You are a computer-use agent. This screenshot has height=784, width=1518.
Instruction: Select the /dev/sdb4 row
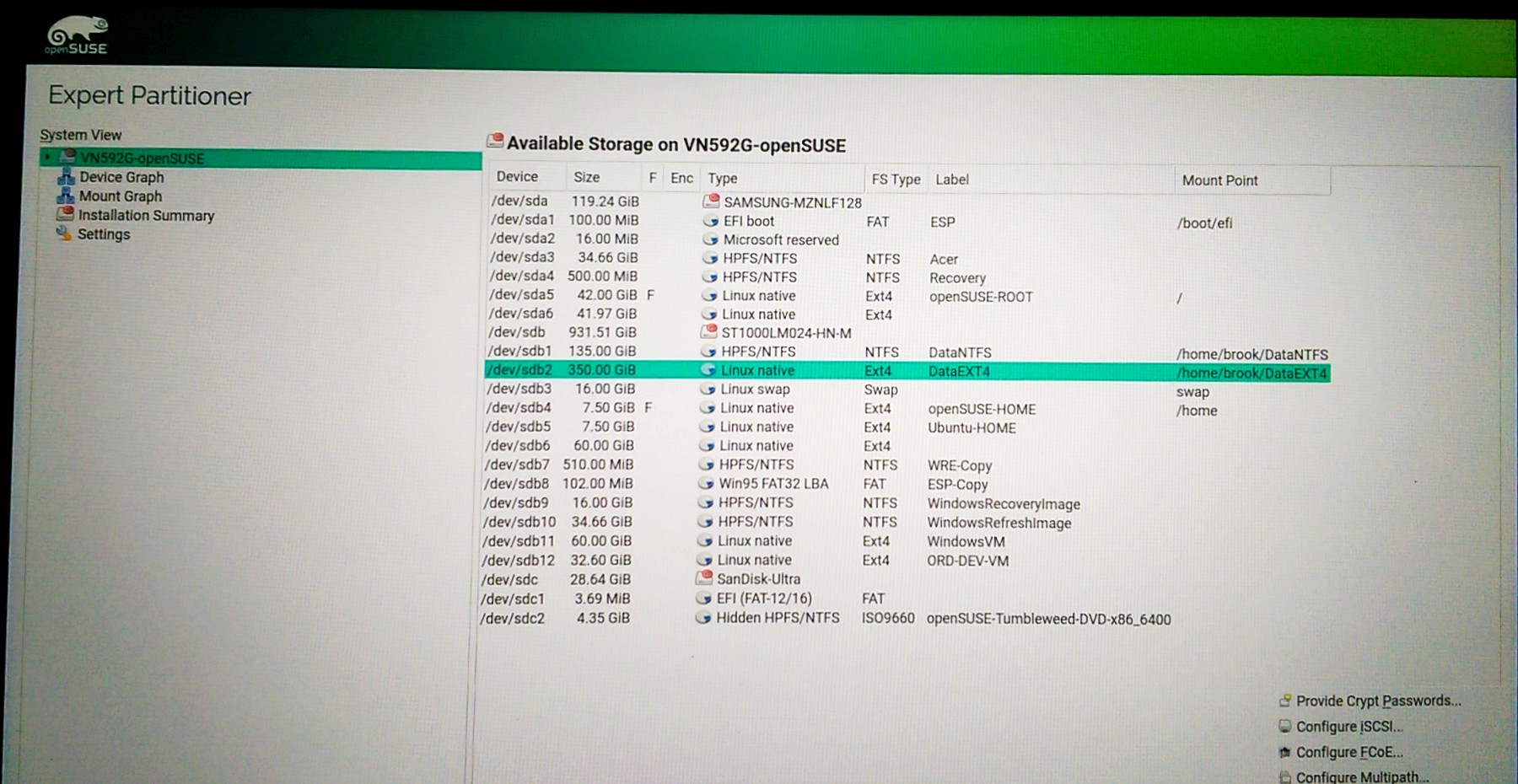coord(907,408)
